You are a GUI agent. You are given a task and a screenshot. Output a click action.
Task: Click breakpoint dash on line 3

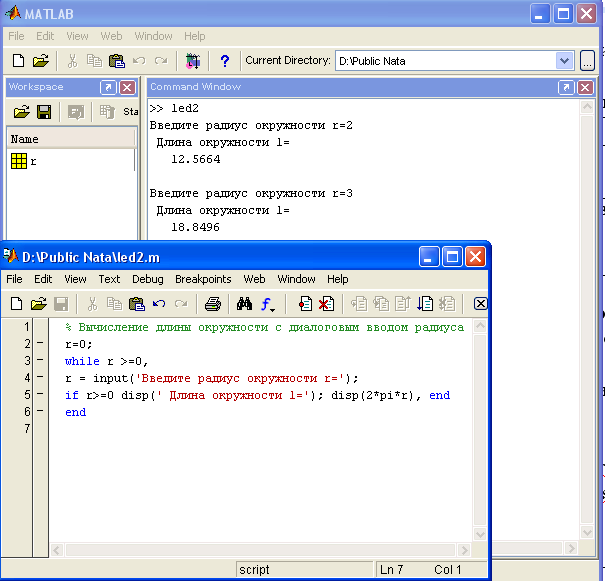(40, 360)
